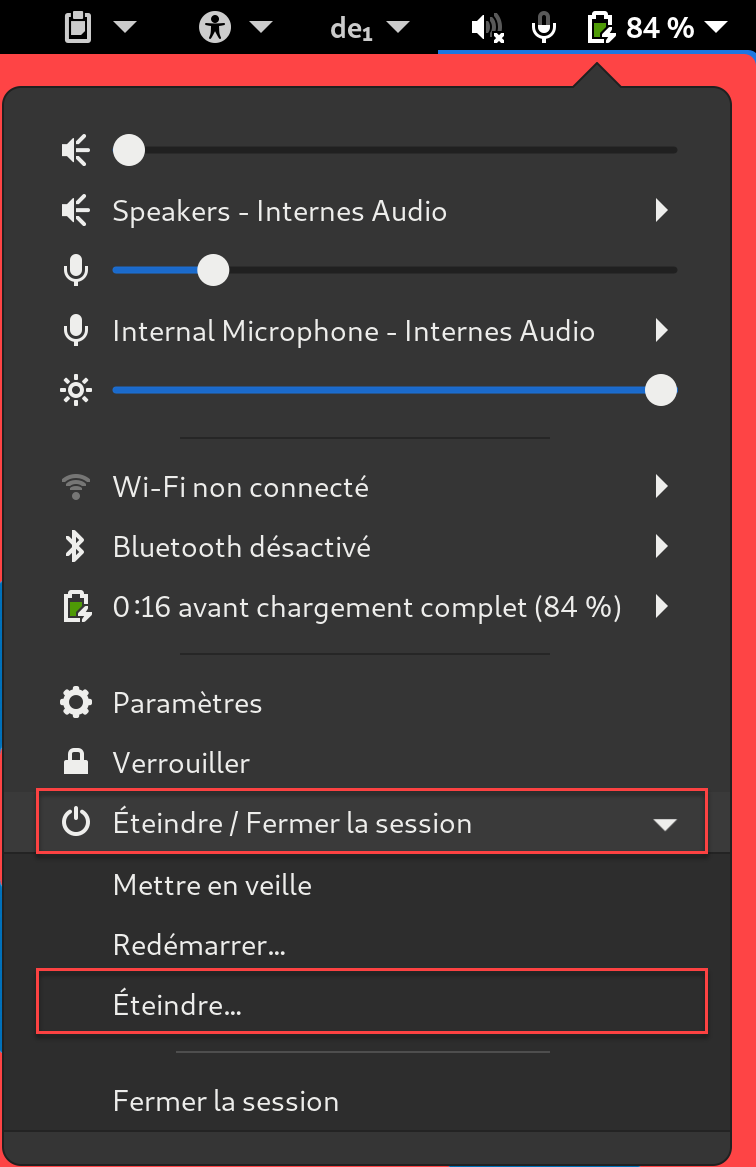Screen dimensions: 756x1167
Task: Click the muted speaker icon in top bar
Action: pos(486,27)
